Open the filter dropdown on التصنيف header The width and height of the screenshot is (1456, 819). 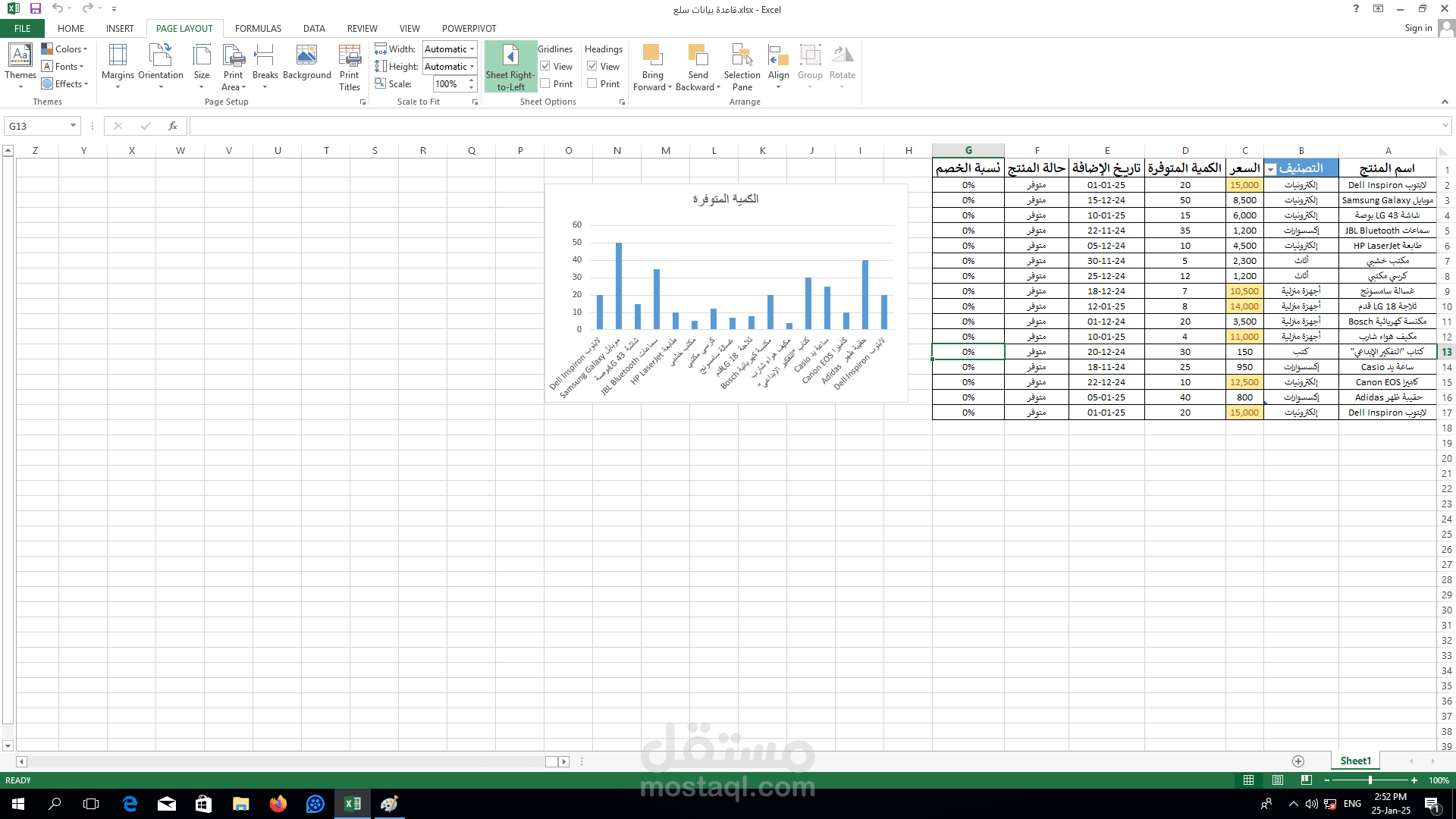click(1271, 169)
